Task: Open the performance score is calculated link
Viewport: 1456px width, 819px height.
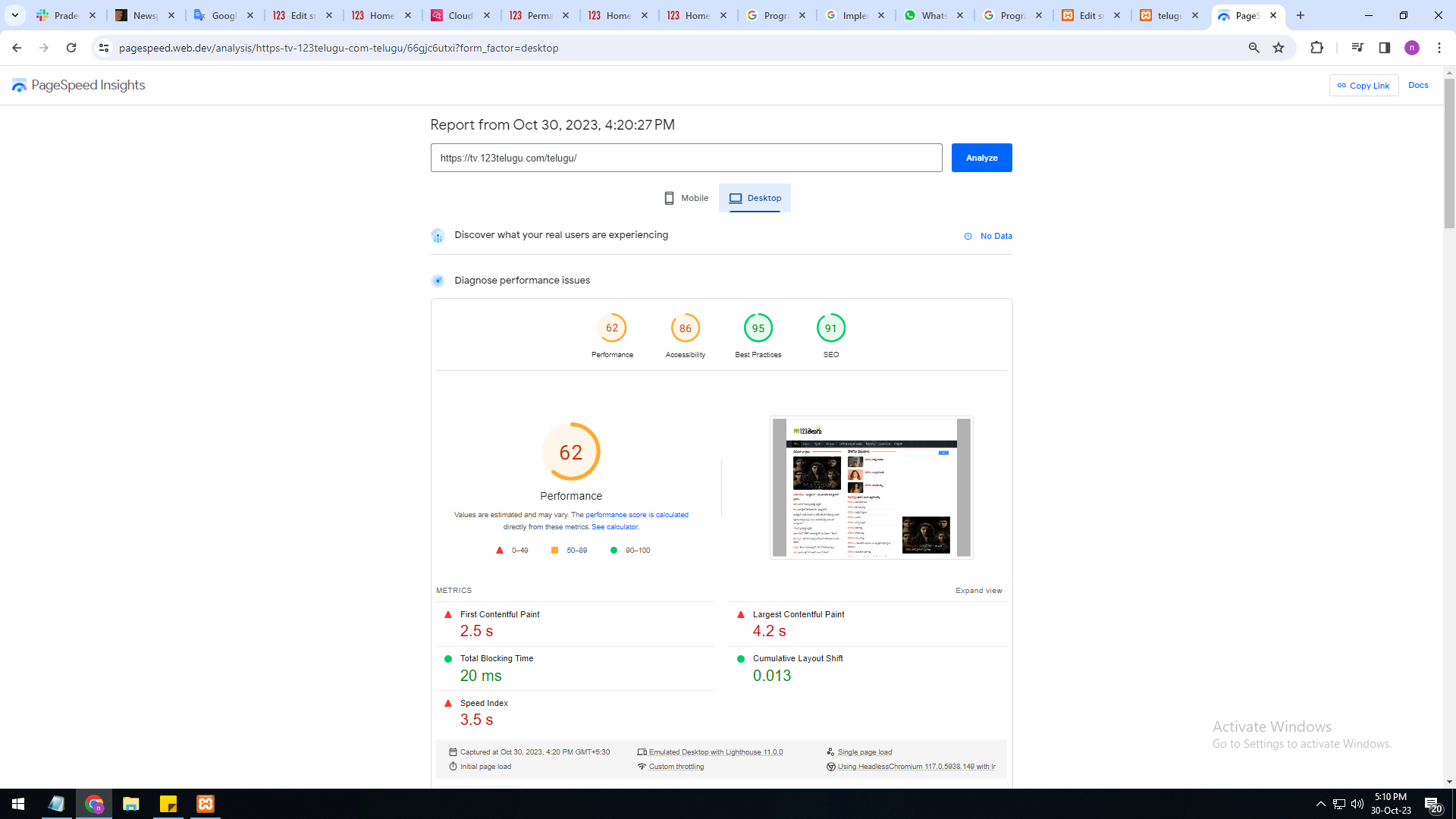Action: (637, 515)
